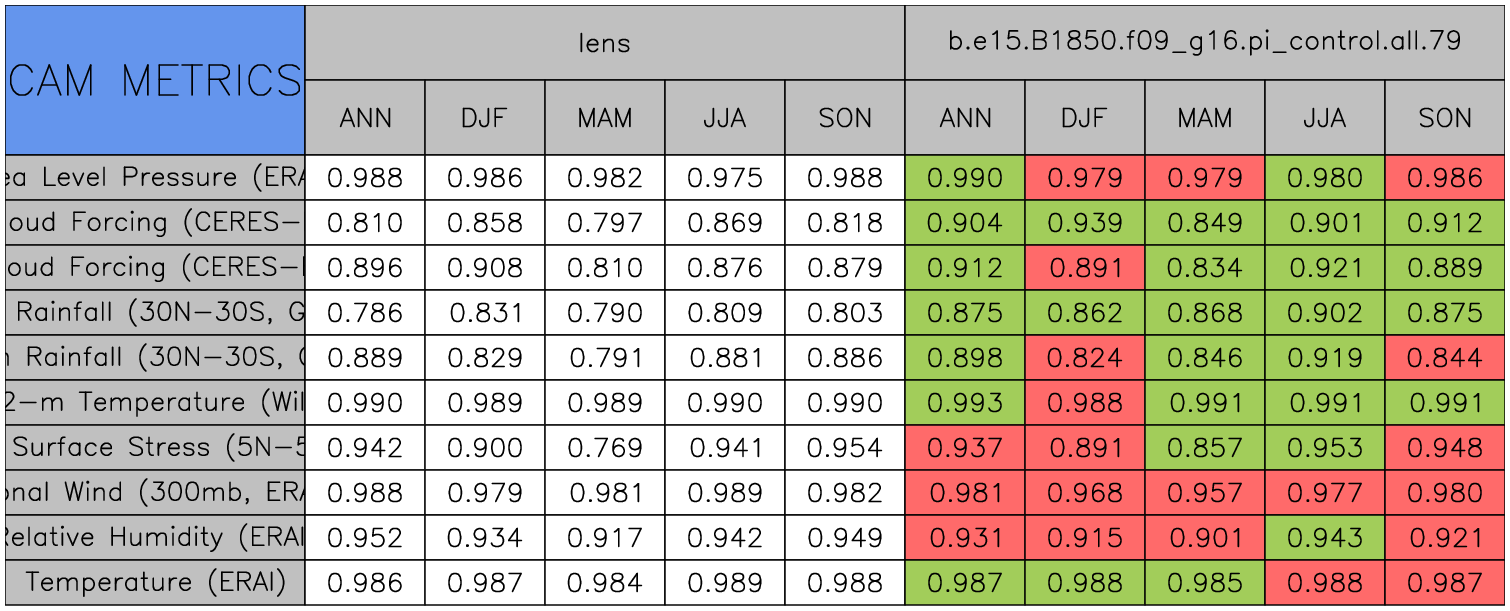Viewport: 1510px width, 611px height.
Task: Select the white 0.858 cell
Action: coord(485,223)
